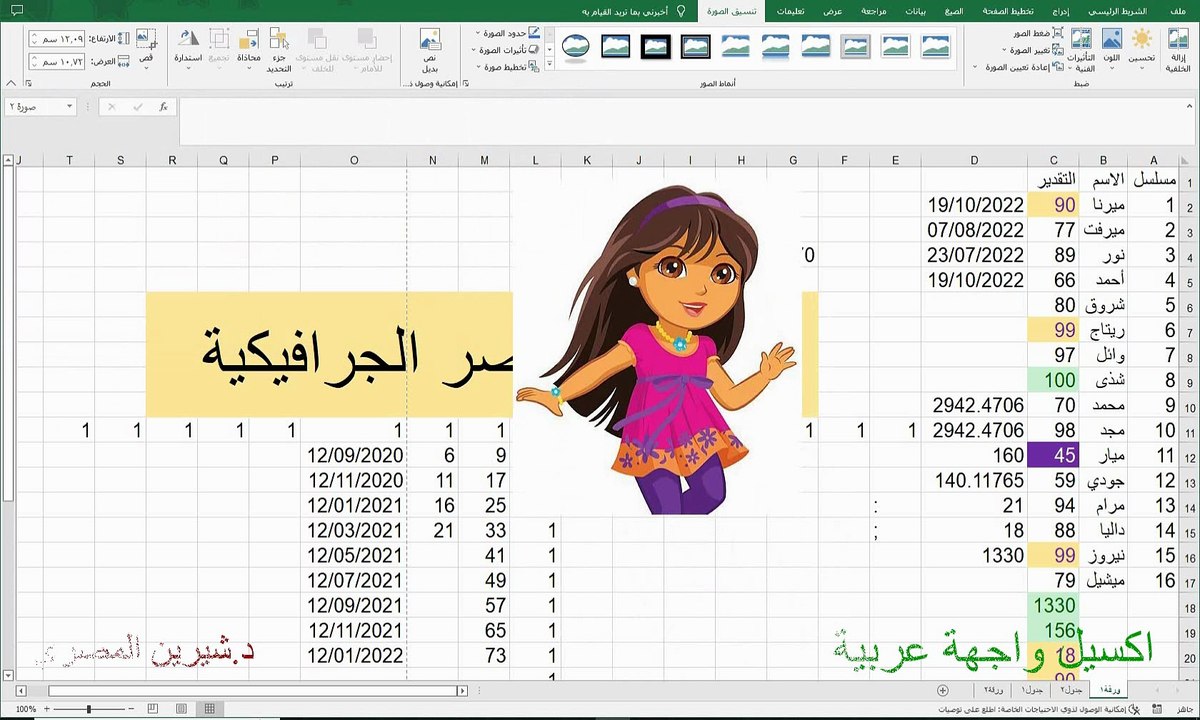Expand the Crop (قص) dropdown arrow
The image size is (1200, 720).
[x=146, y=69]
